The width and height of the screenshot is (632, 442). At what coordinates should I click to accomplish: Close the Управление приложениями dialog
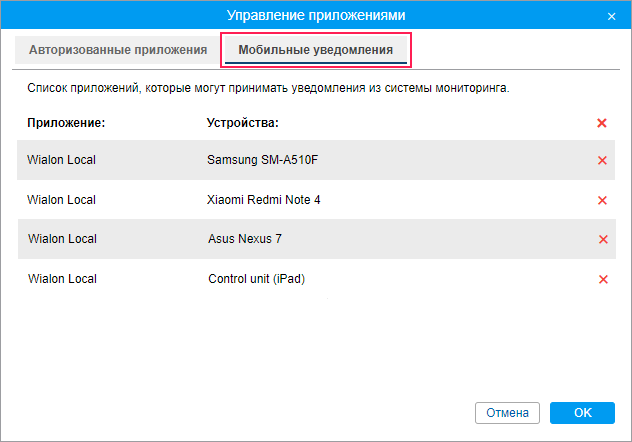point(612,16)
